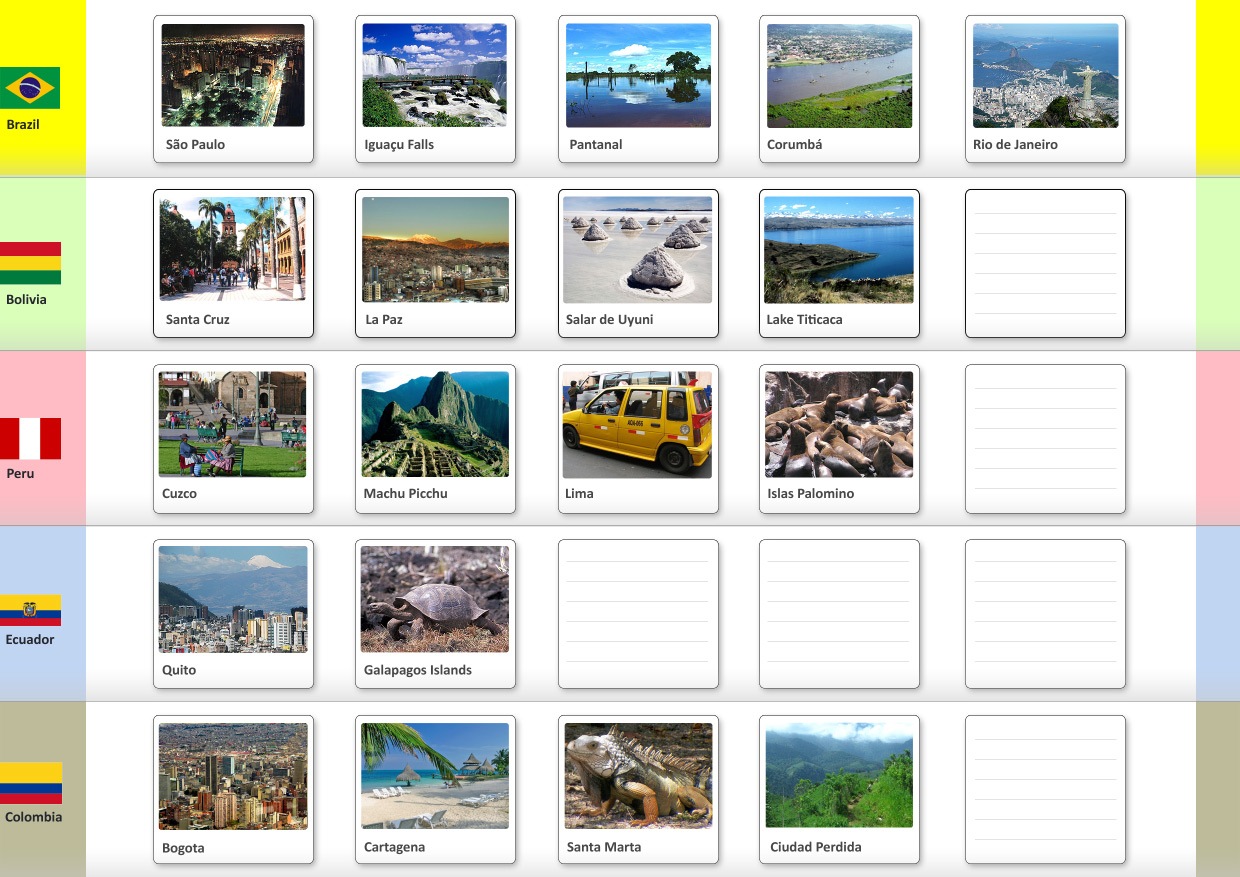The image size is (1240, 877).
Task: Open the Islas Palomino sea lions photo
Action: coord(839,425)
